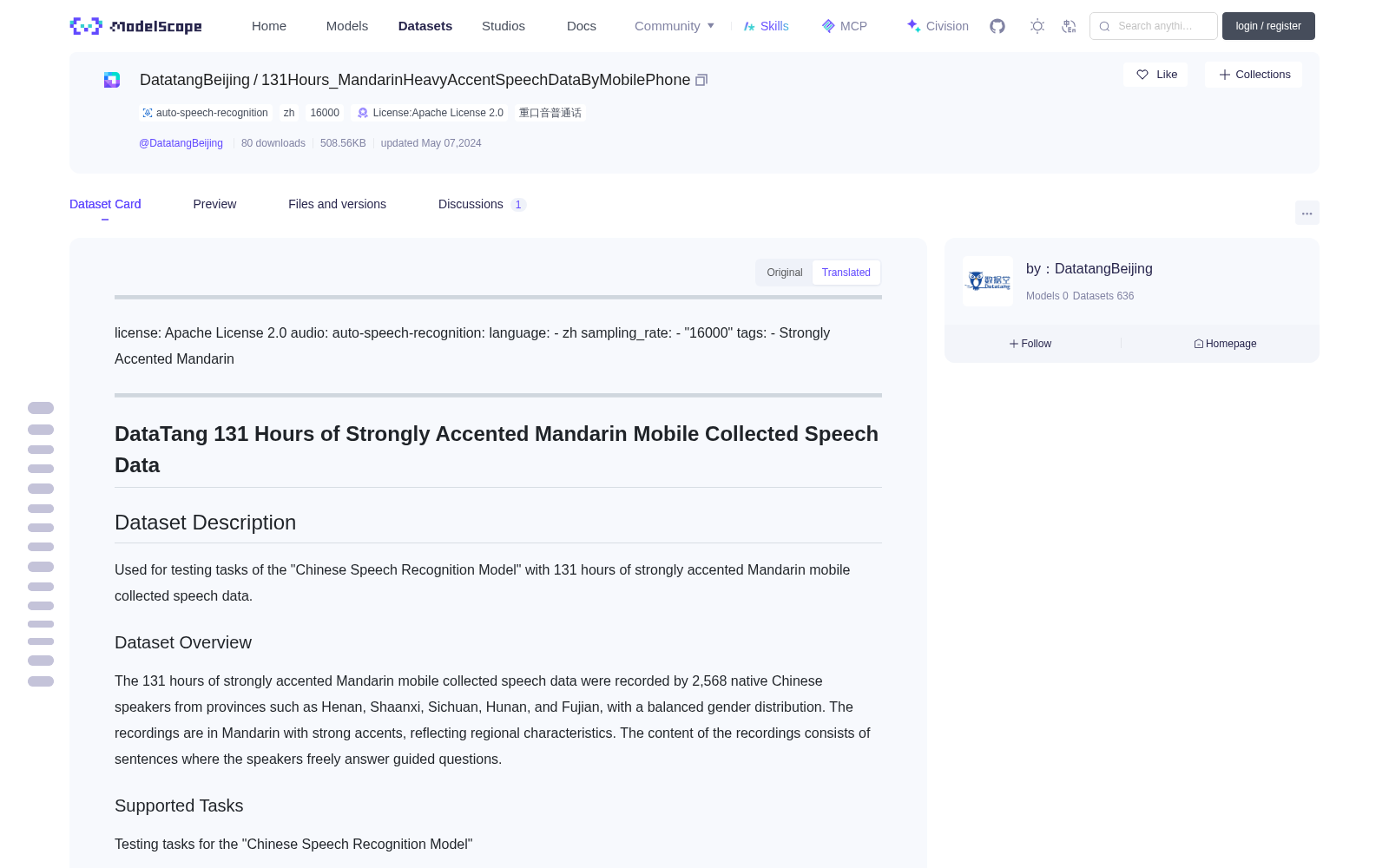Click the login / register button
1389x868 pixels.
click(1268, 26)
